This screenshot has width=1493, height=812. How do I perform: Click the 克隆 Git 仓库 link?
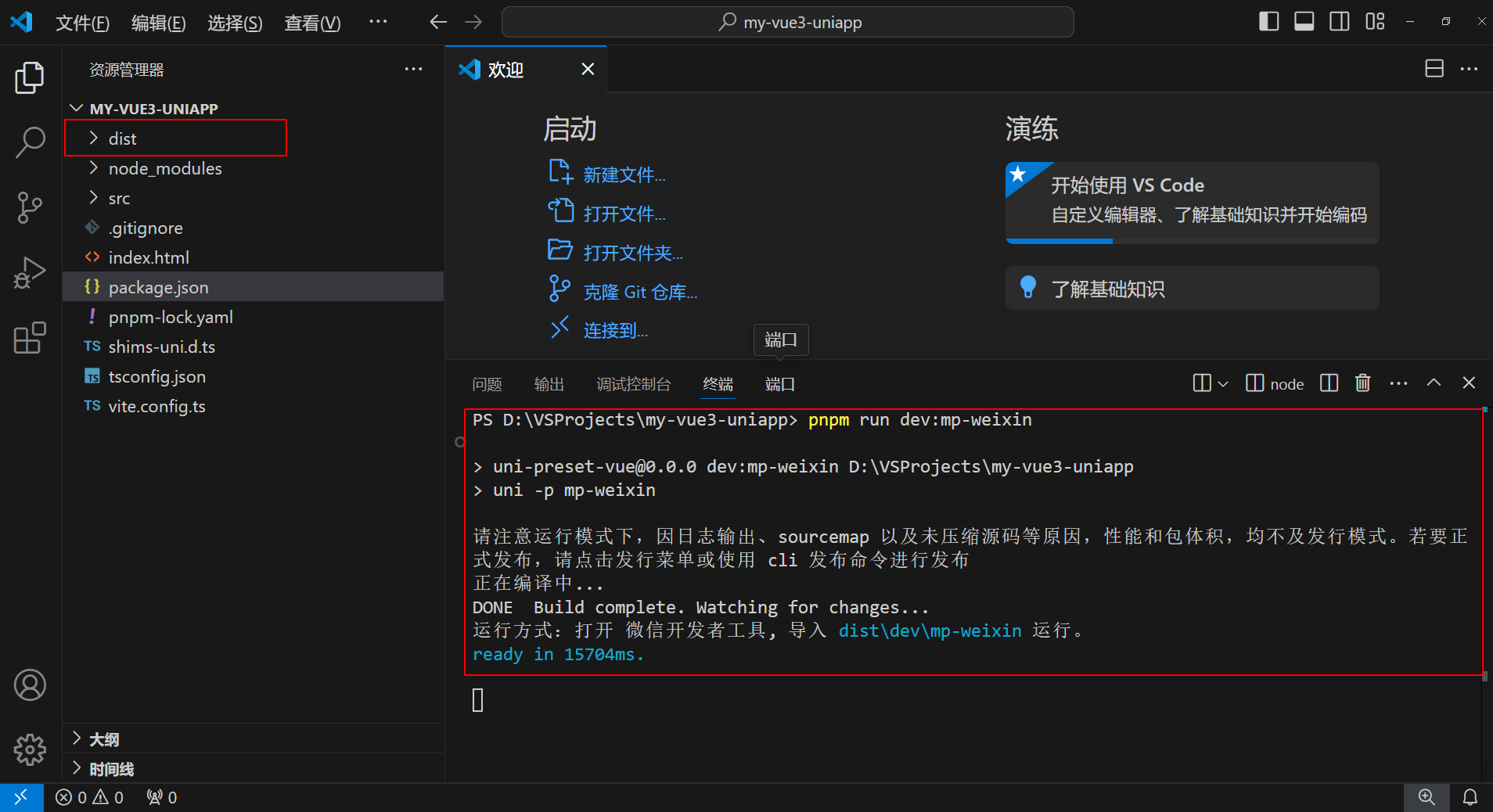click(640, 291)
